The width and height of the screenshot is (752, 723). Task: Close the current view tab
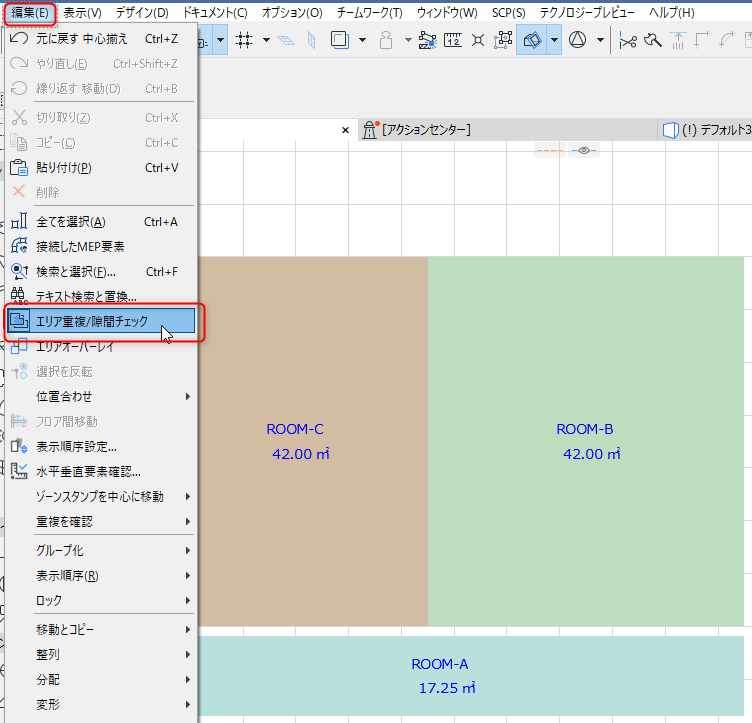pyautogui.click(x=345, y=130)
